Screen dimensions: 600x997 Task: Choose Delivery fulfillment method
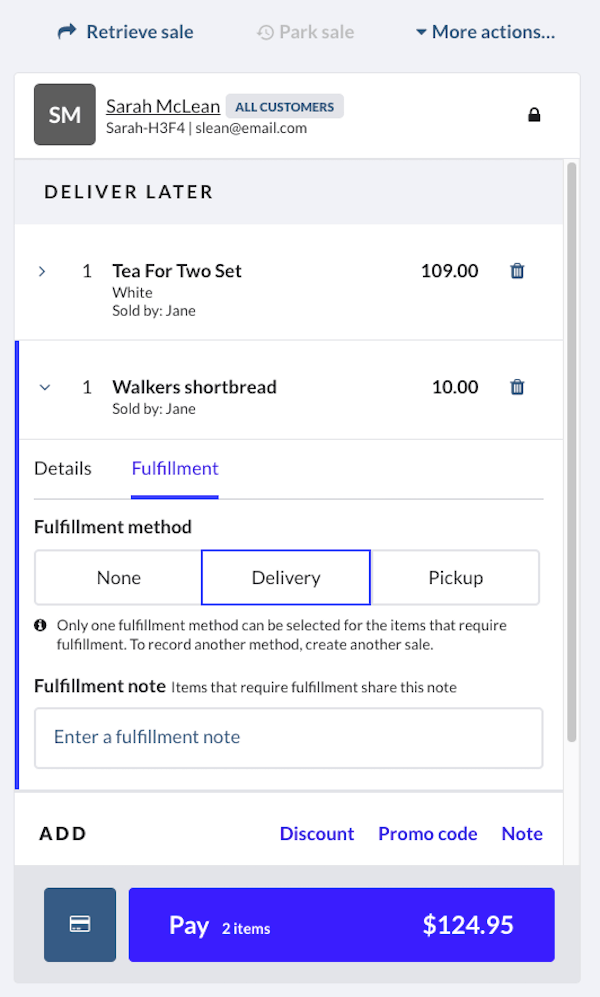pyautogui.click(x=286, y=578)
